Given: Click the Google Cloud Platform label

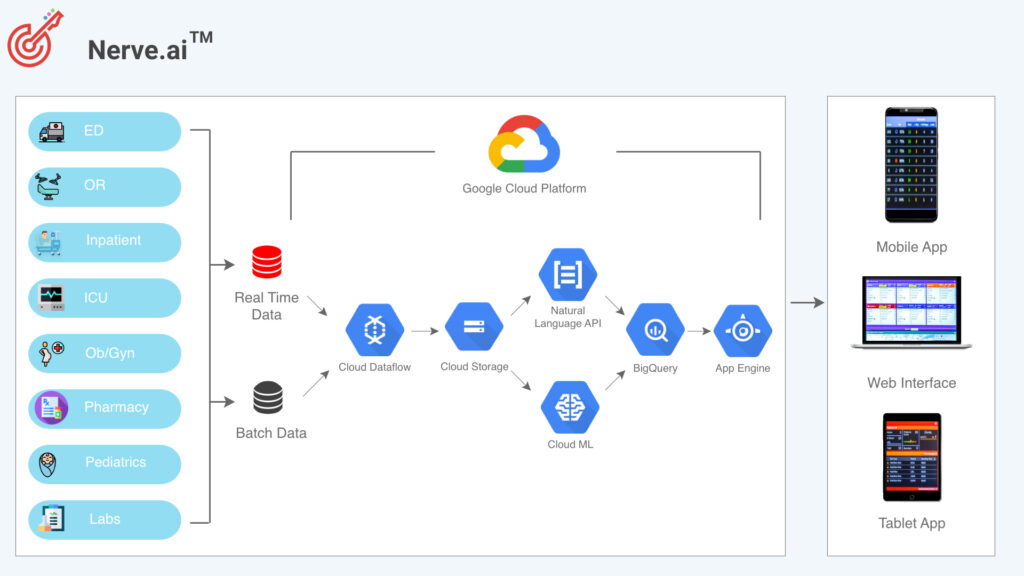Looking at the screenshot, I should tap(524, 189).
